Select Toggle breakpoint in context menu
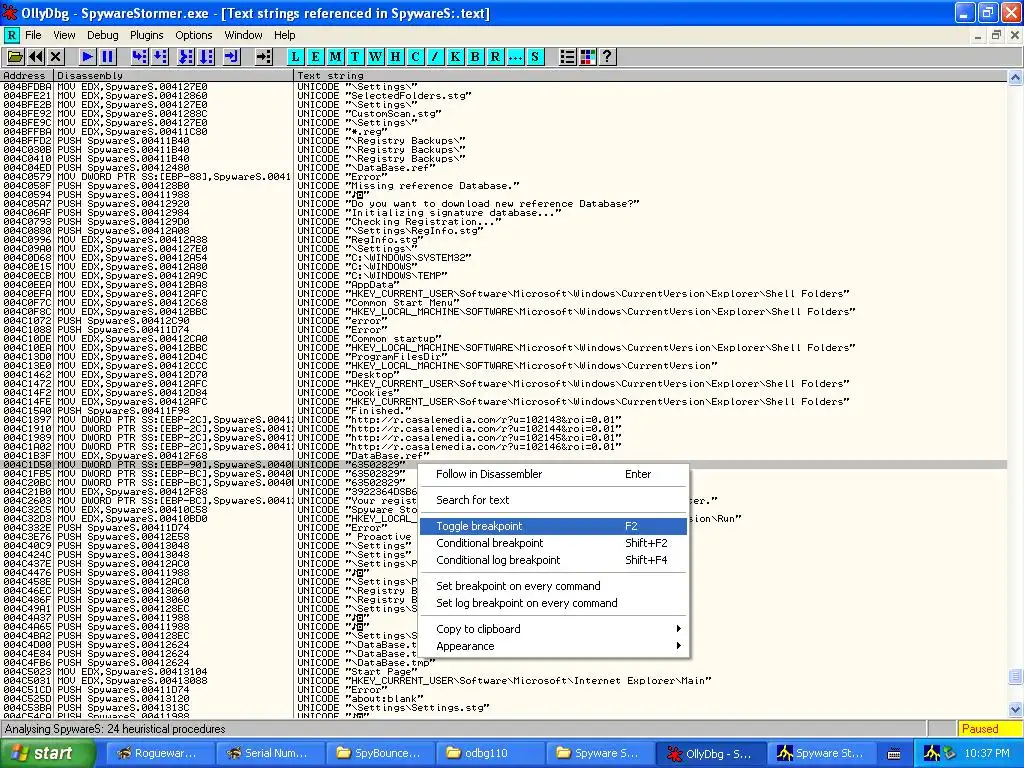The image size is (1024, 768). coord(553,526)
